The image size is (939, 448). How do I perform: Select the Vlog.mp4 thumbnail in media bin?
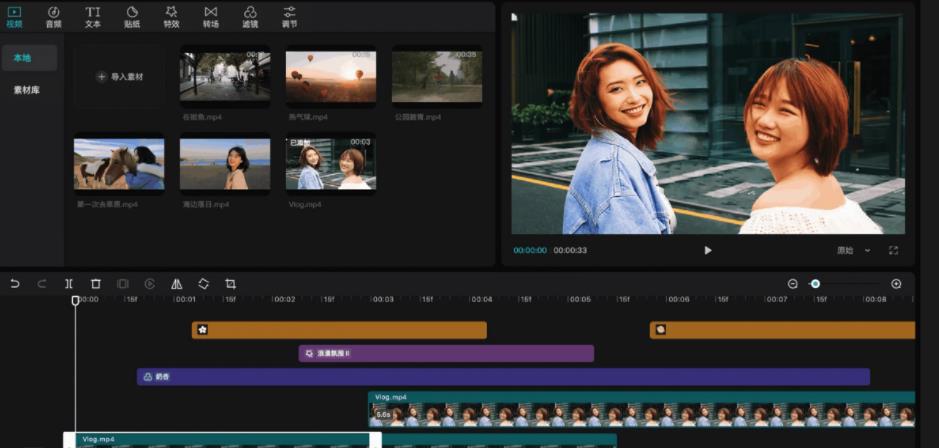pyautogui.click(x=331, y=164)
